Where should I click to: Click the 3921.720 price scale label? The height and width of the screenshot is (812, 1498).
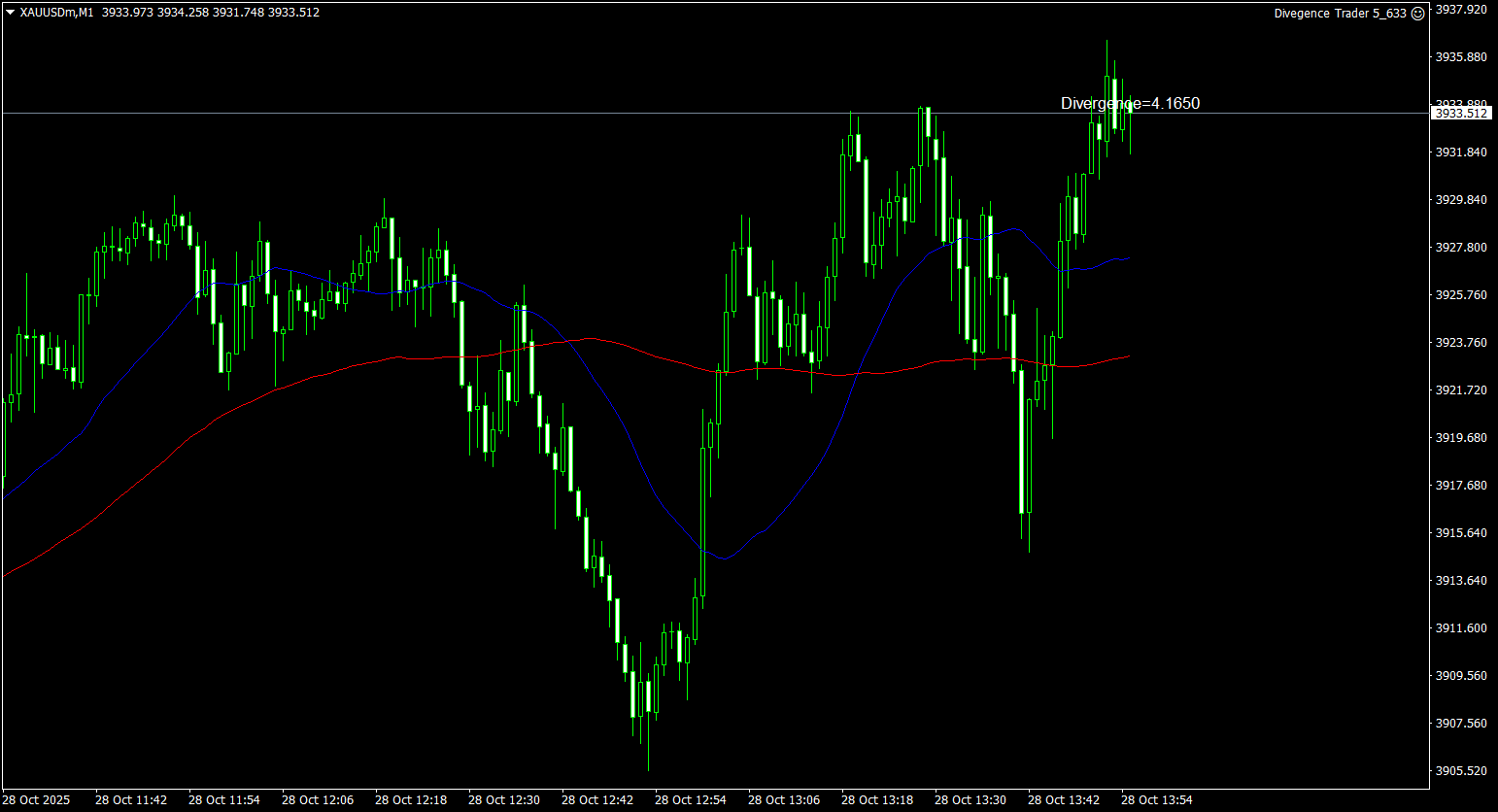pos(1461,390)
